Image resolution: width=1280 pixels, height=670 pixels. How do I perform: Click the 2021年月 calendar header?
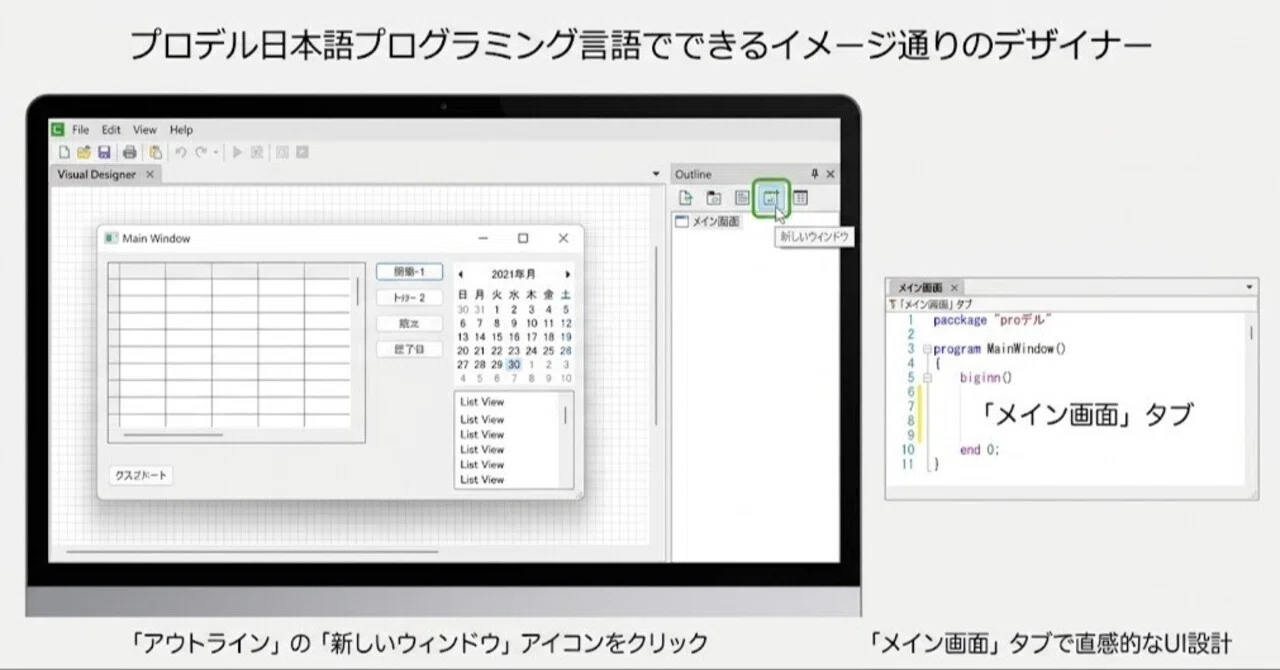click(x=513, y=274)
